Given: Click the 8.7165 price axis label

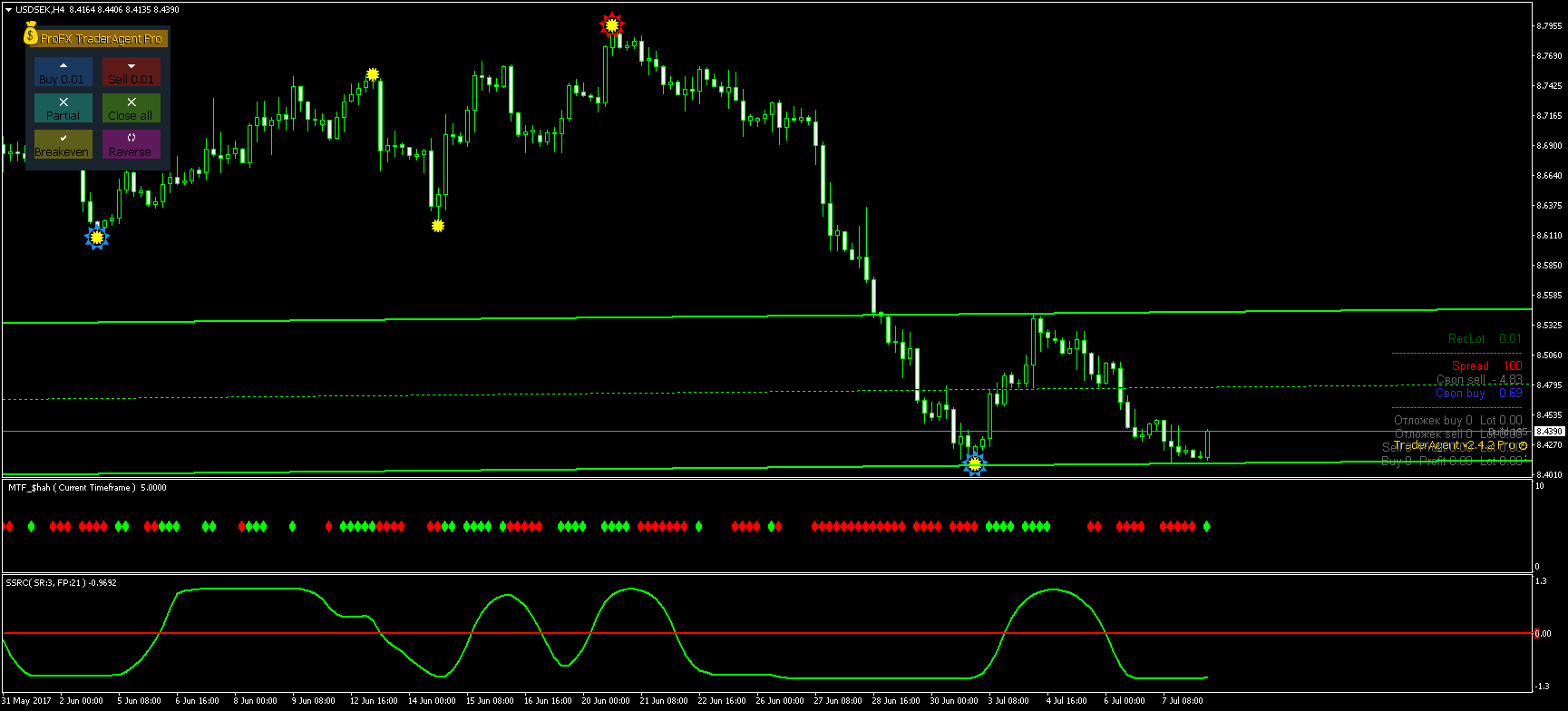Looking at the screenshot, I should [x=1549, y=116].
